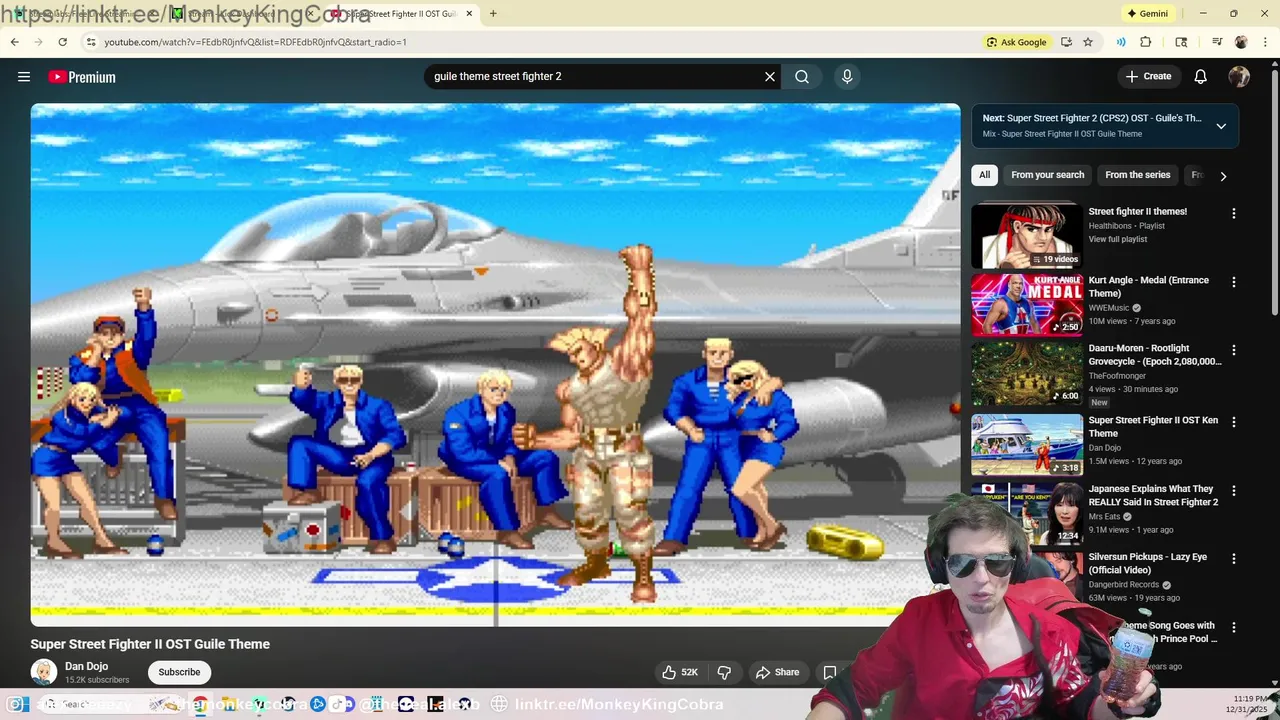
Task: Open Mrs Eats channel name
Action: point(1106,517)
